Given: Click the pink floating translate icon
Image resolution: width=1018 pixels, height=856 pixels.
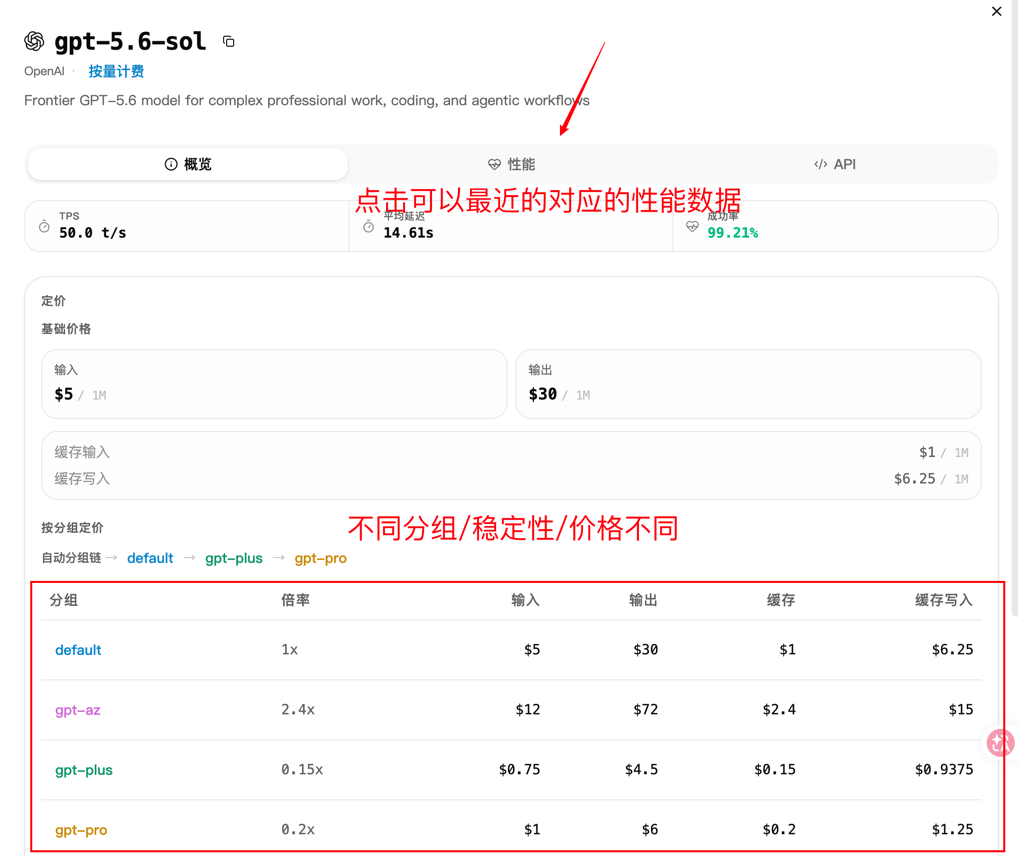Looking at the screenshot, I should click(1000, 742).
